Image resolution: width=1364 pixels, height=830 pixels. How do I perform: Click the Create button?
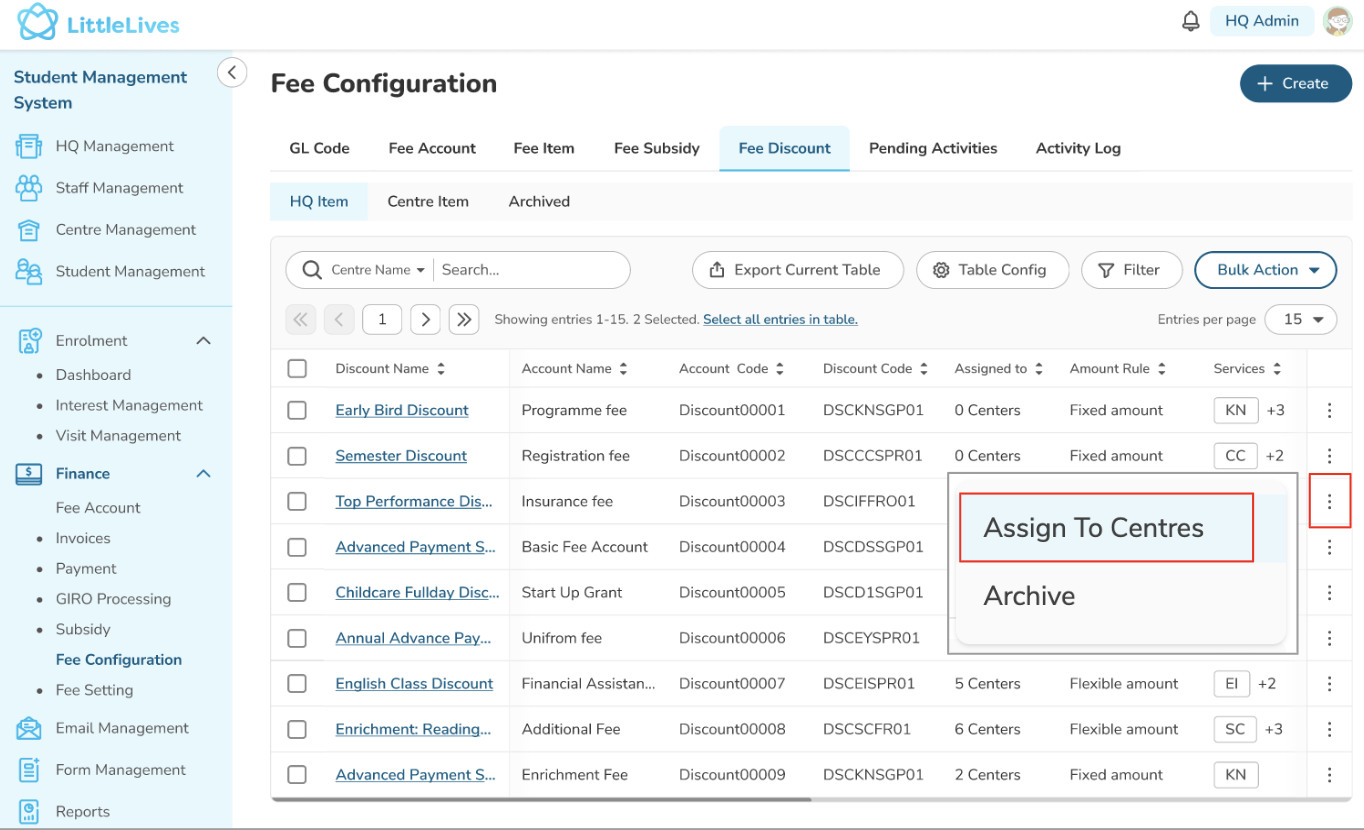pyautogui.click(x=1294, y=84)
